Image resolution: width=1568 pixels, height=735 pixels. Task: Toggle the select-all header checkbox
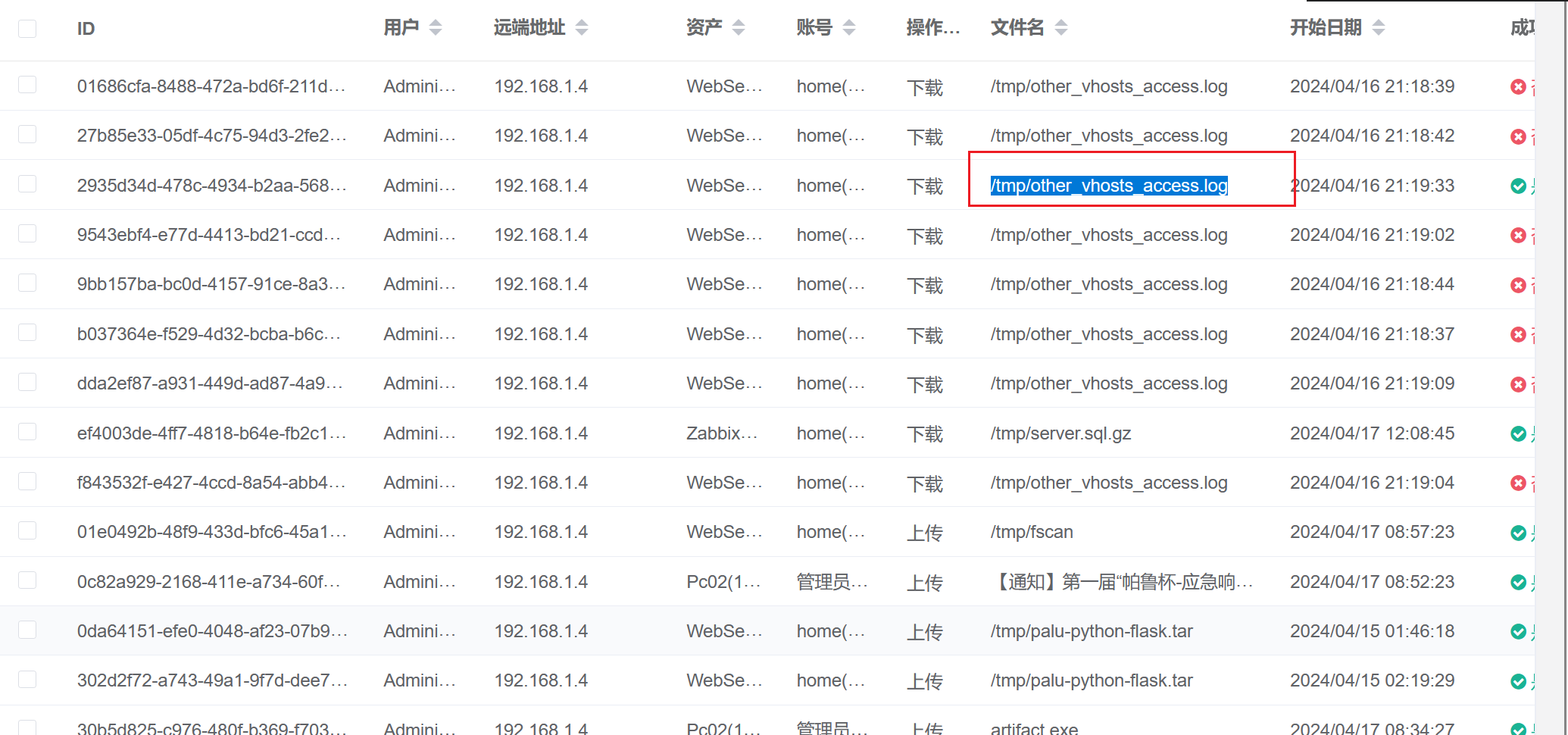(27, 29)
